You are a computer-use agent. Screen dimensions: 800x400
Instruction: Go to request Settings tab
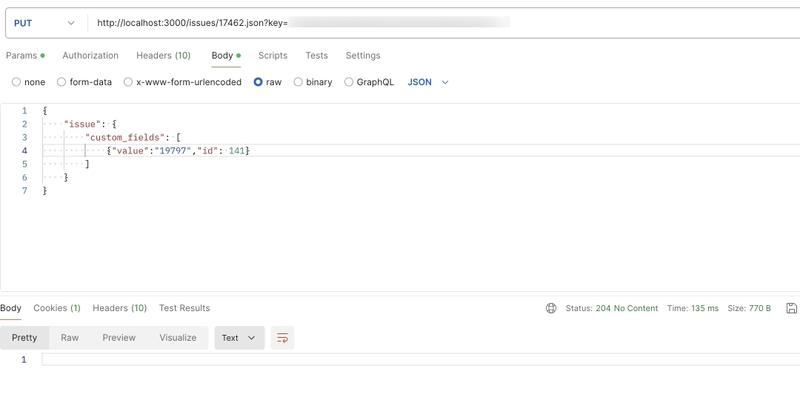point(362,56)
